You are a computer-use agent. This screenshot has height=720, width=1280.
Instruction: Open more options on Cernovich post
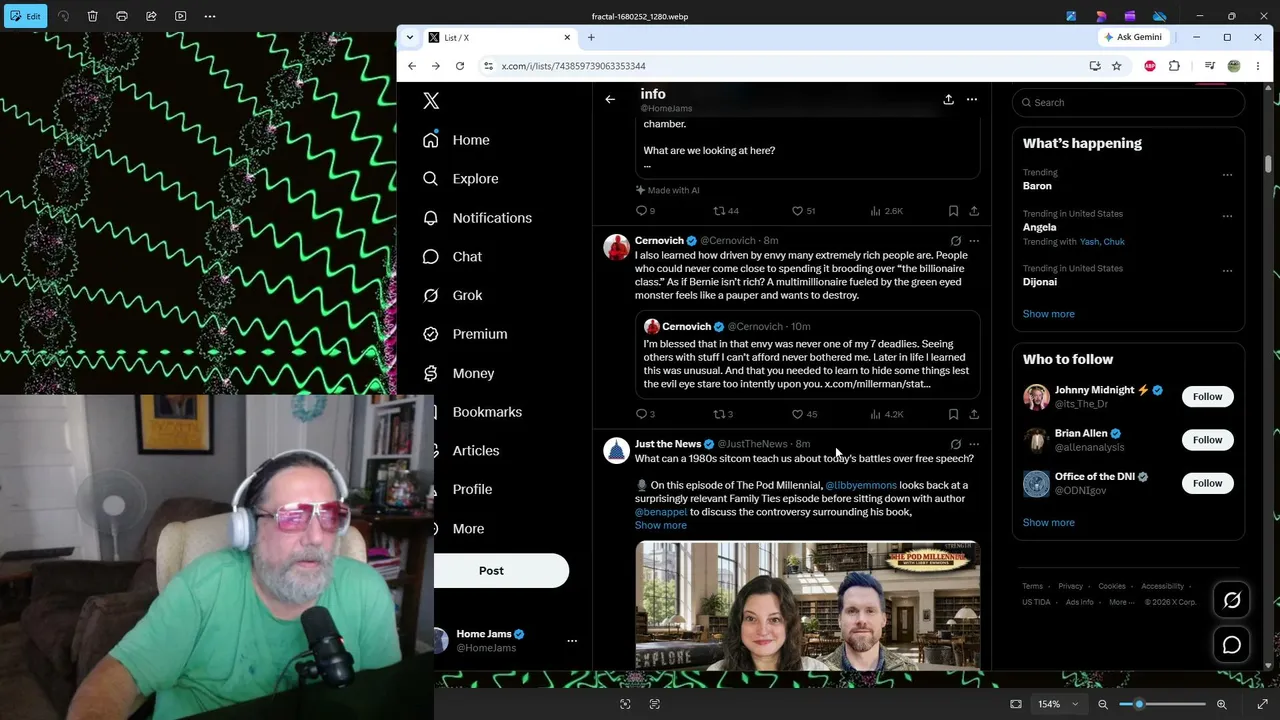[x=974, y=241]
